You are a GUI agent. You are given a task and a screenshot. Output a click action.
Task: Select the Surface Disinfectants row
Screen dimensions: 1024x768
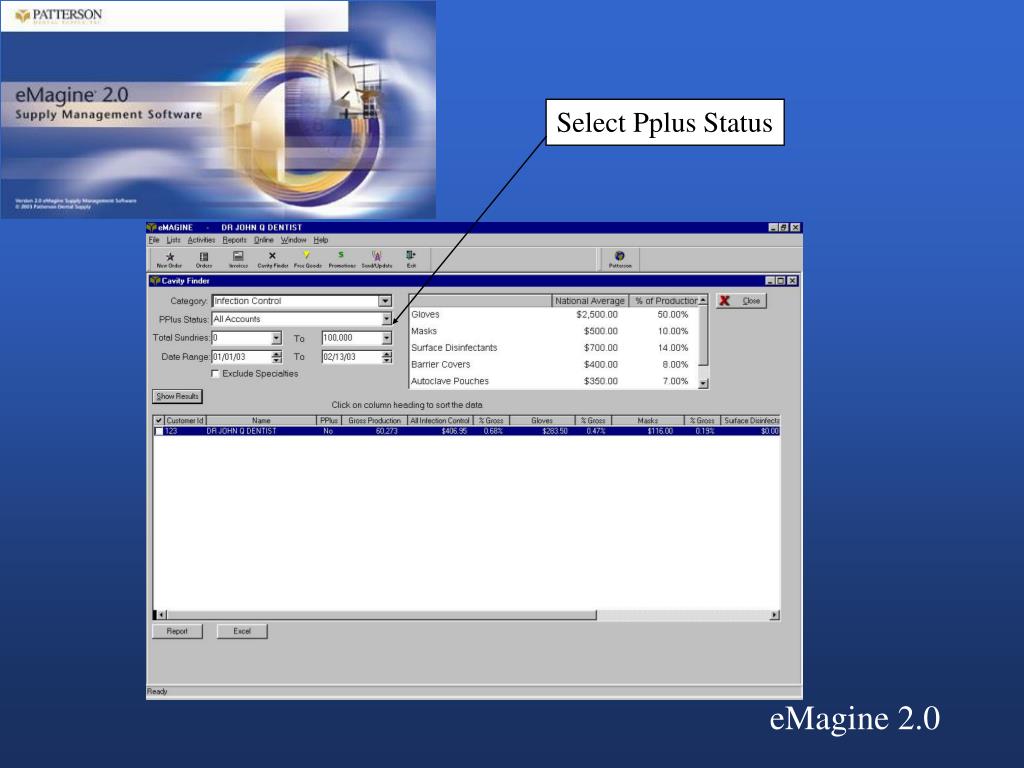click(x=554, y=348)
